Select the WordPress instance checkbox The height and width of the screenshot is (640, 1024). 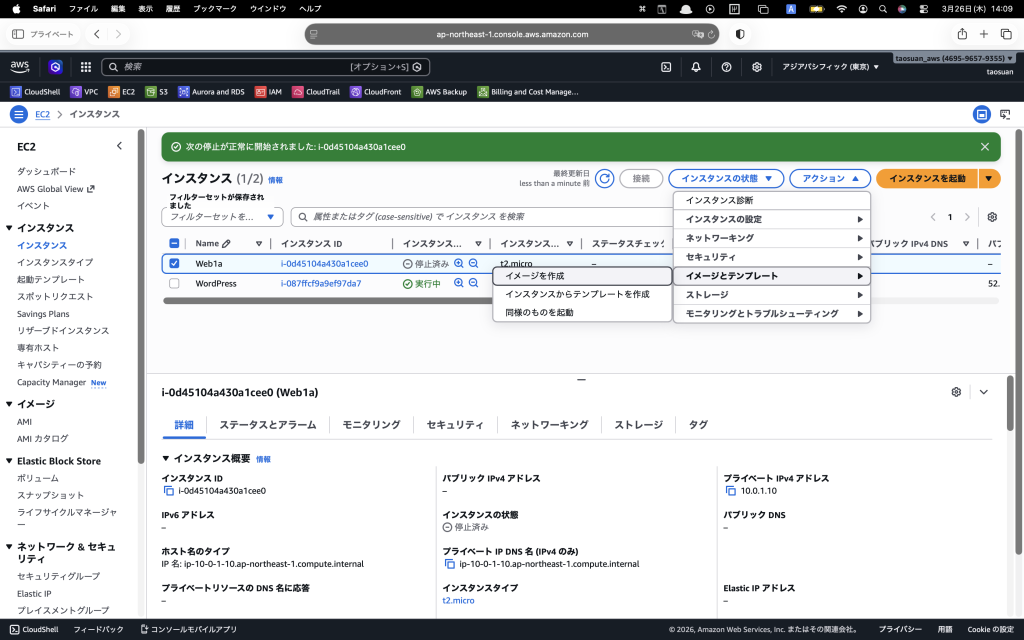point(174,283)
